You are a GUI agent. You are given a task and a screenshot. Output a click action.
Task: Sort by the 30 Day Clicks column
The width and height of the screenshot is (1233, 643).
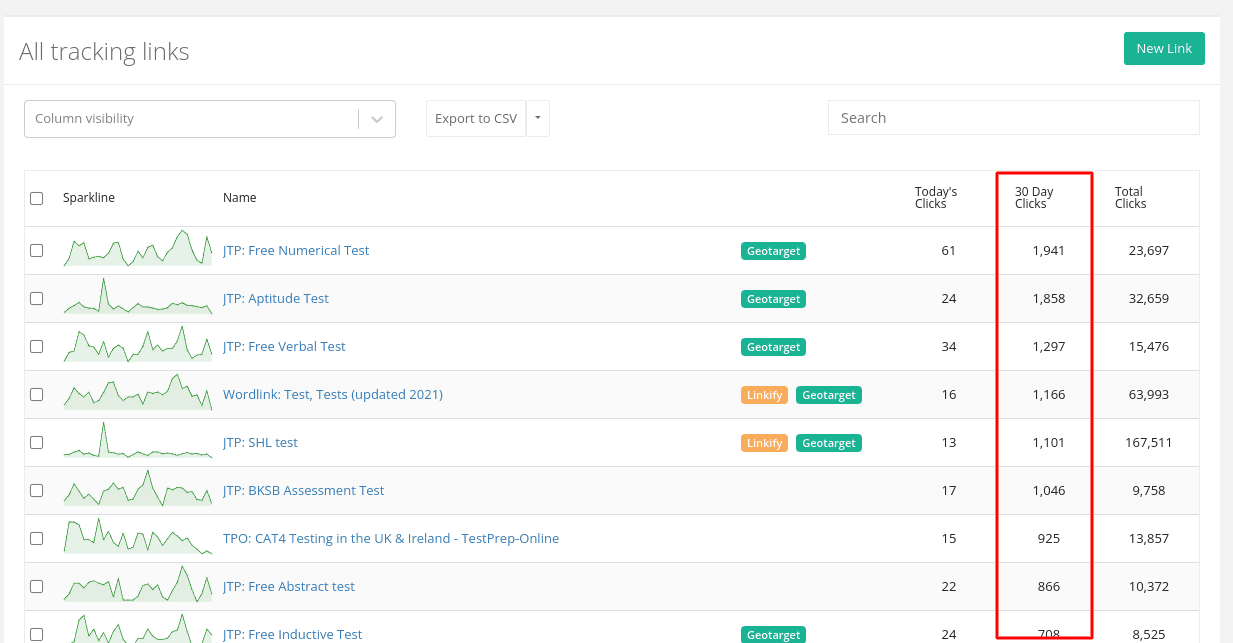pyautogui.click(x=1034, y=198)
